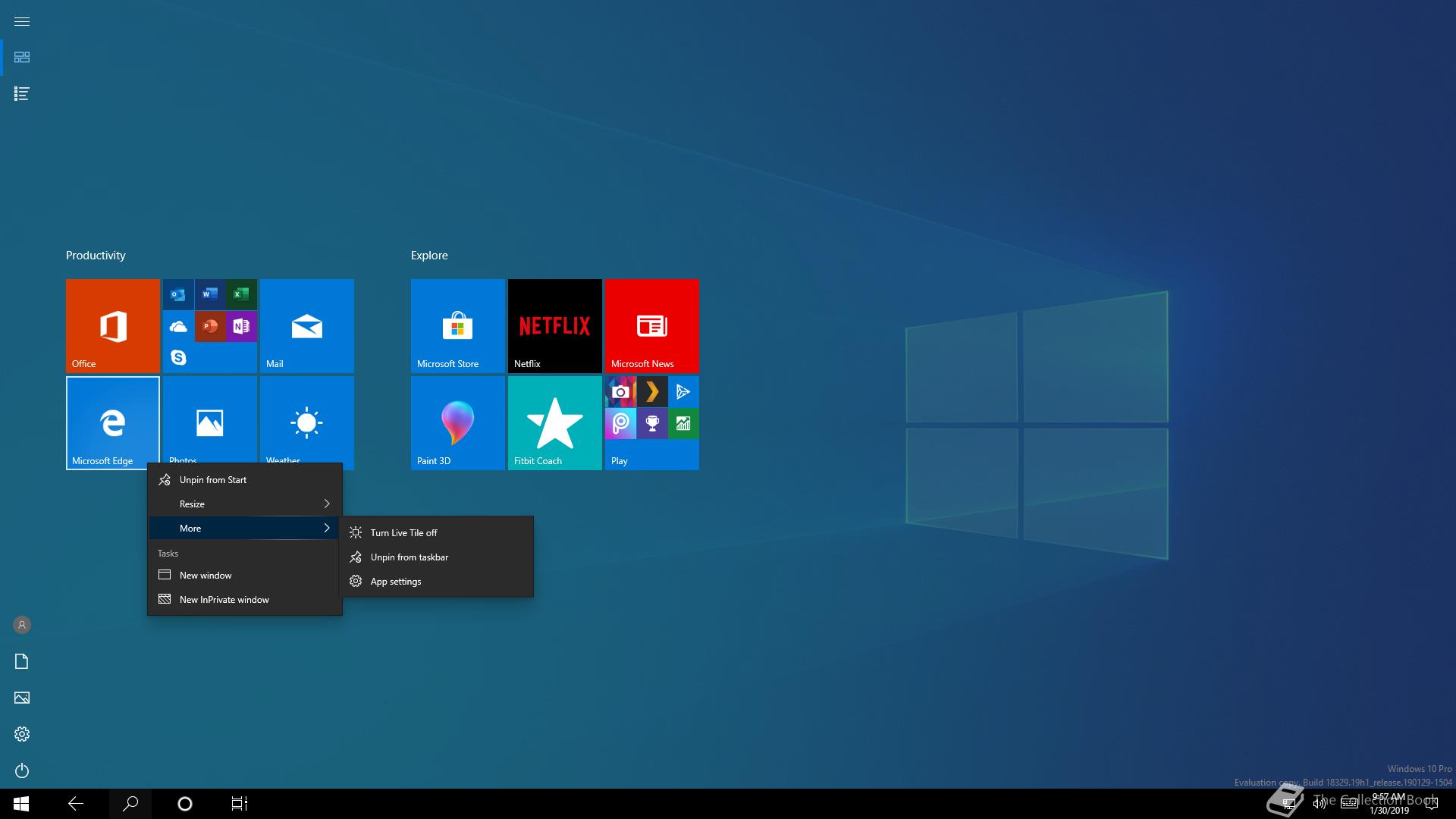Viewport: 1456px width, 819px height.
Task: Click the Explore group heading
Action: (x=429, y=256)
